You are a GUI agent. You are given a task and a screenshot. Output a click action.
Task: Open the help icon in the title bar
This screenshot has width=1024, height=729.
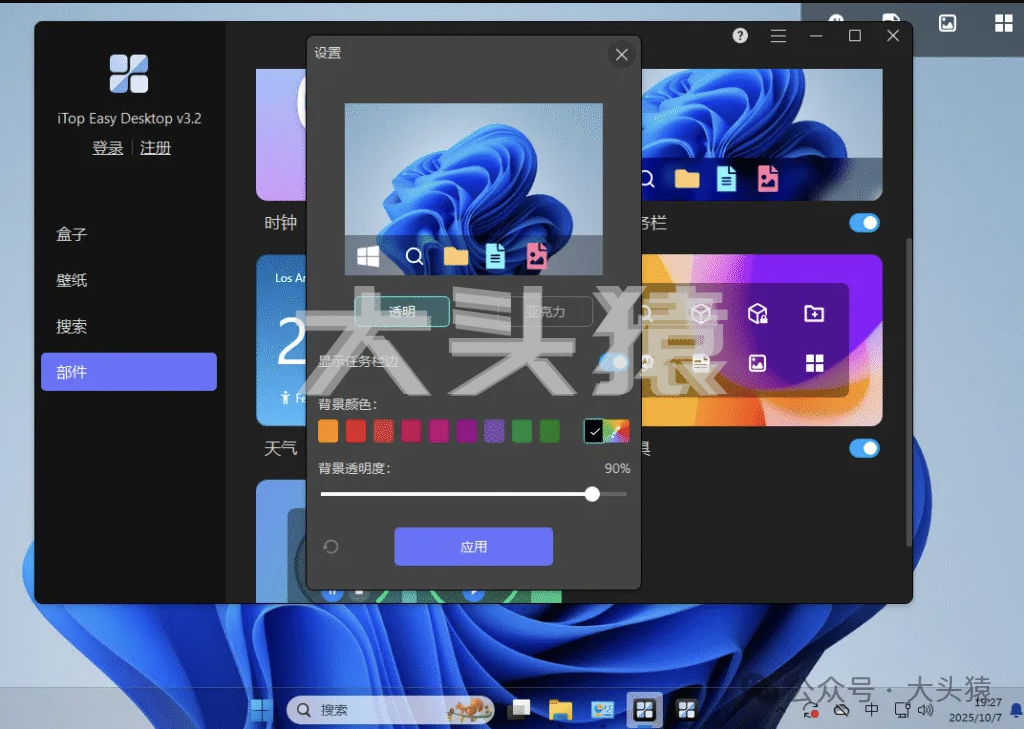coord(739,35)
